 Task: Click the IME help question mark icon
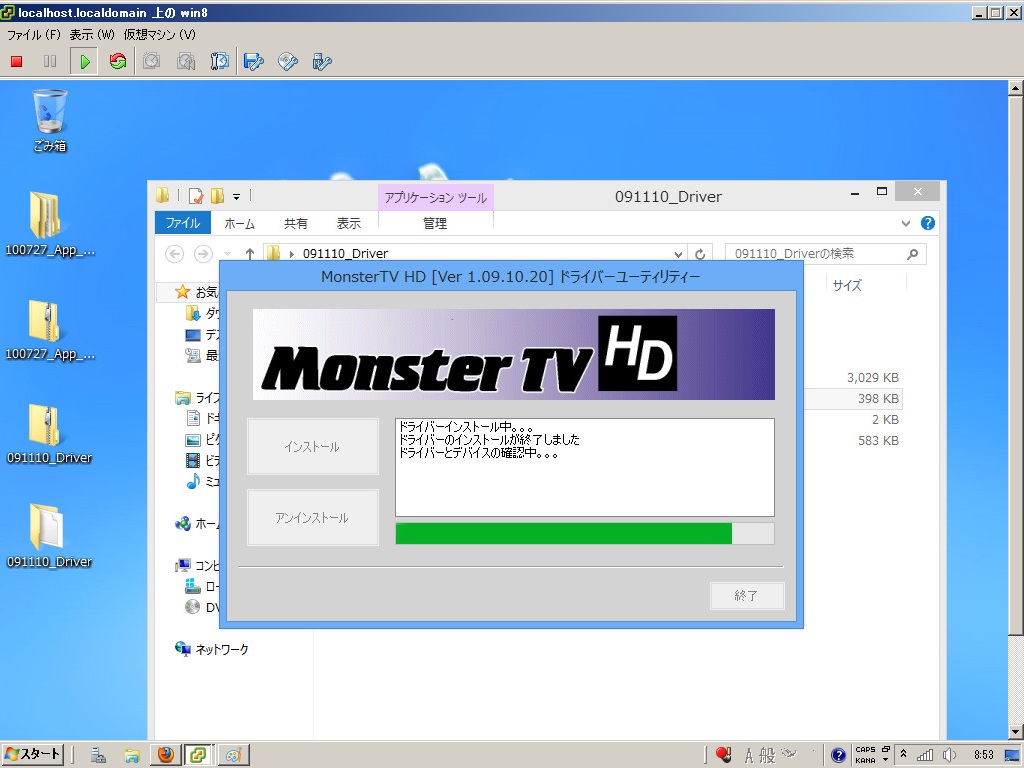[x=839, y=756]
